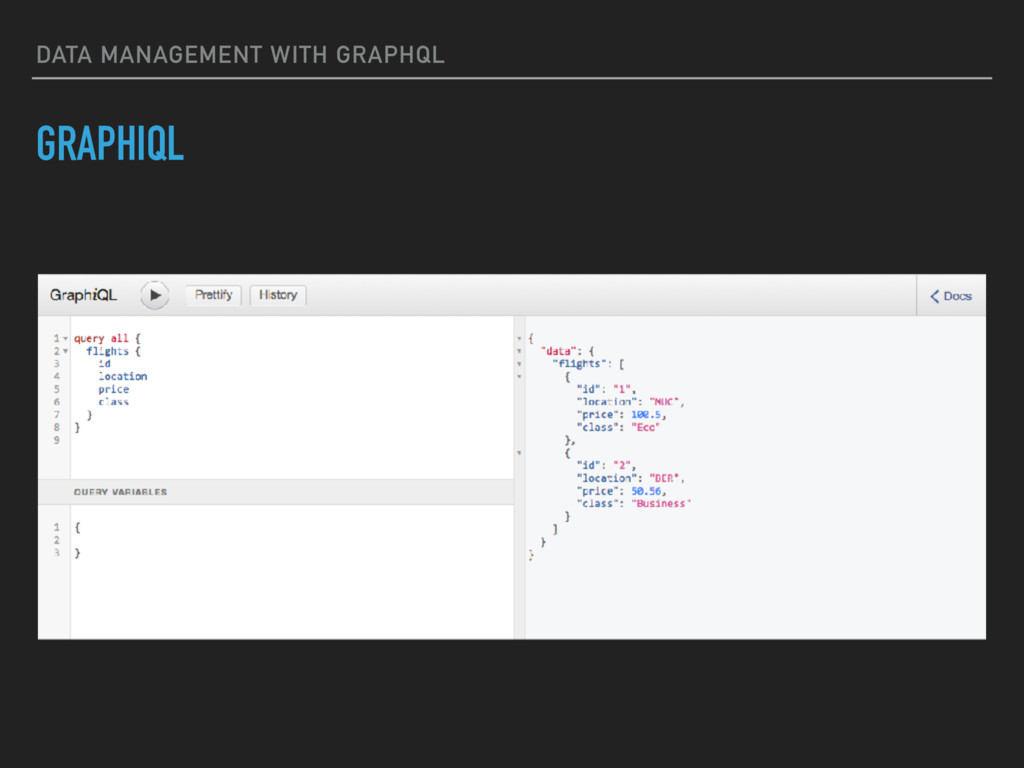Viewport: 1024px width, 768px height.
Task: Click the divider between editor and results
Action: [519, 477]
